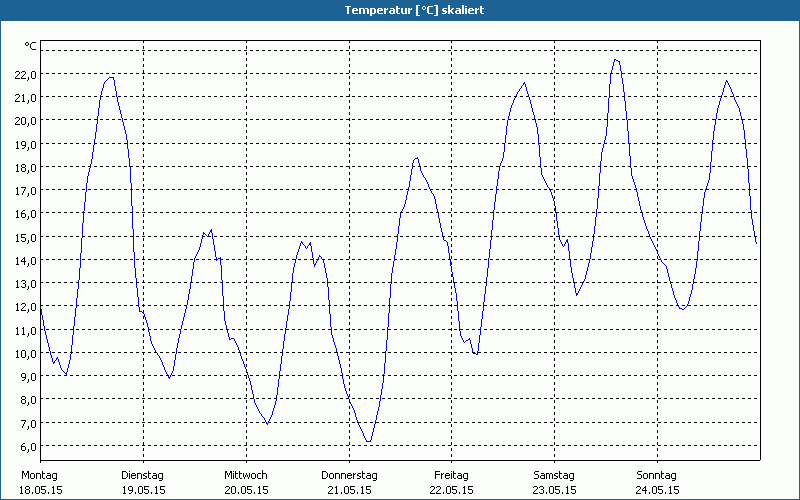Click the 24.05.15 date label

[x=657, y=490]
